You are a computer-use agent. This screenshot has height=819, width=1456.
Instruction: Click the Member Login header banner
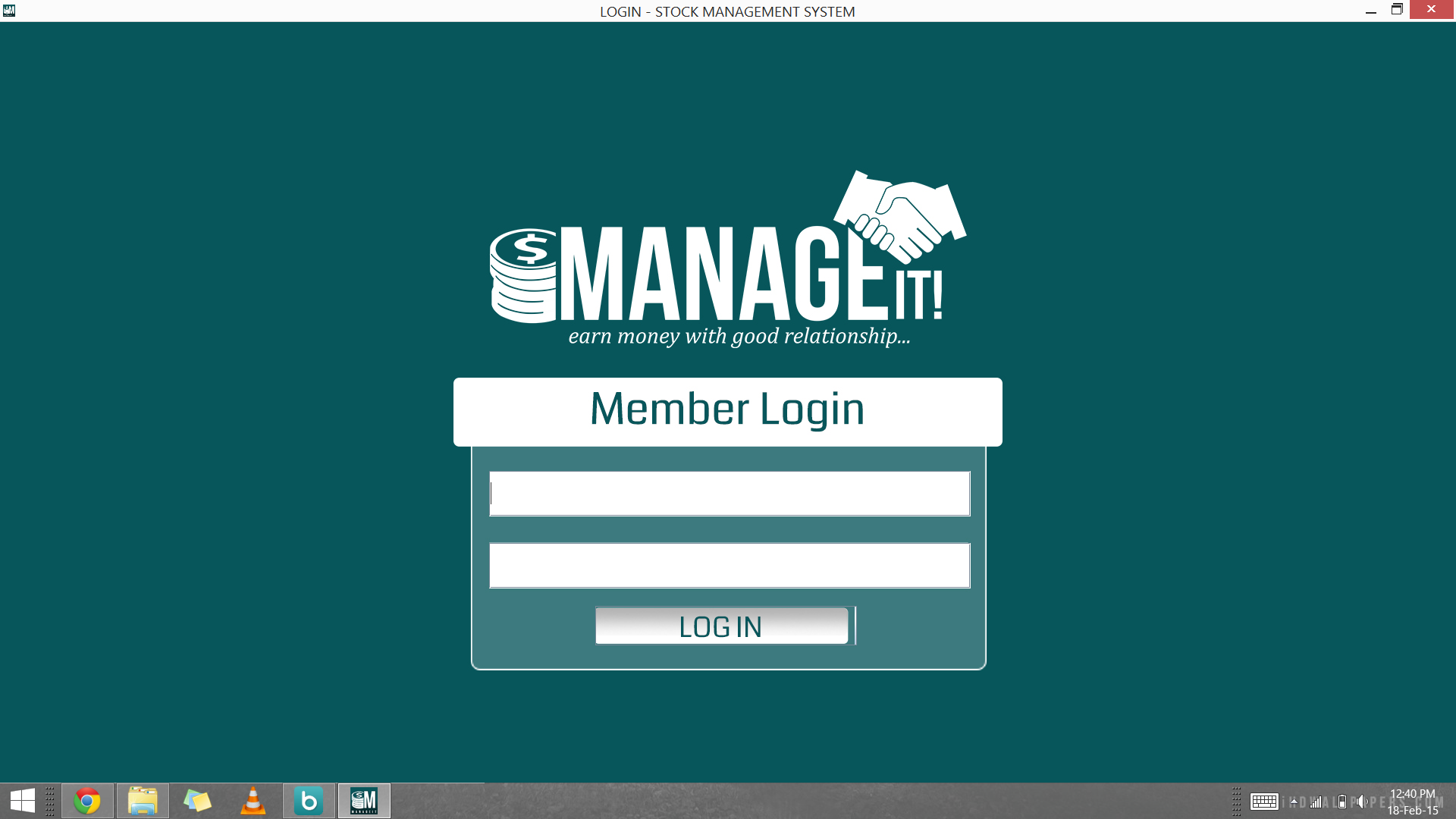click(727, 411)
